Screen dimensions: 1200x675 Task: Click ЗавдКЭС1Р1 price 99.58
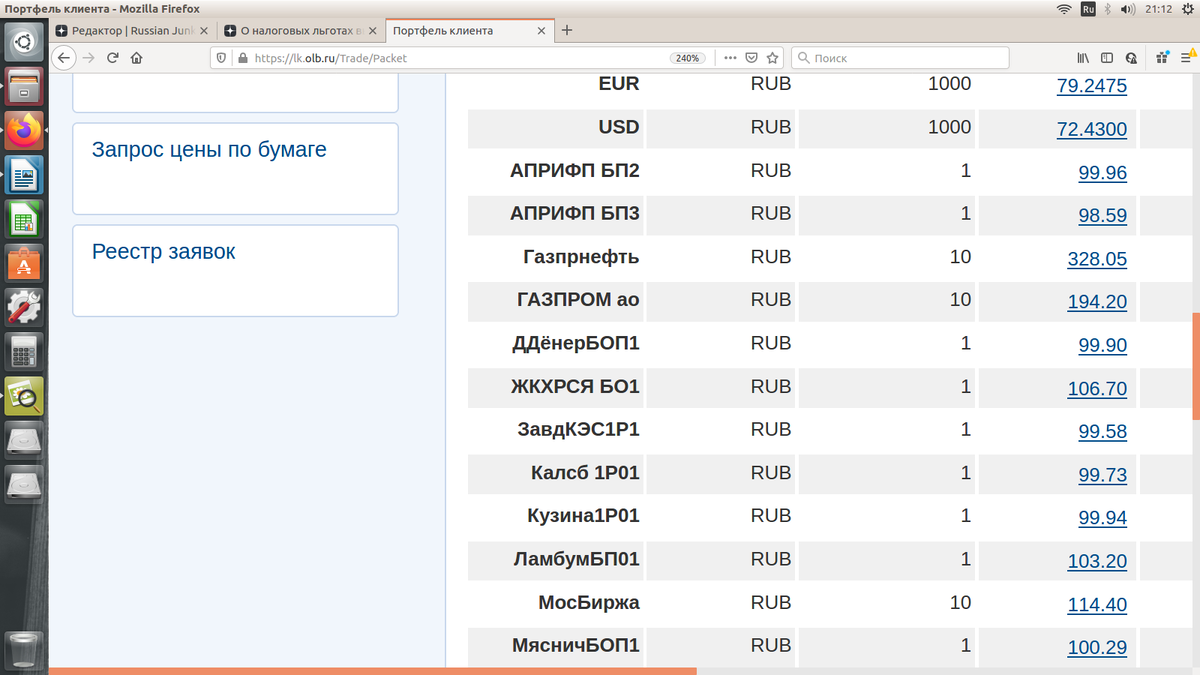click(x=1103, y=432)
